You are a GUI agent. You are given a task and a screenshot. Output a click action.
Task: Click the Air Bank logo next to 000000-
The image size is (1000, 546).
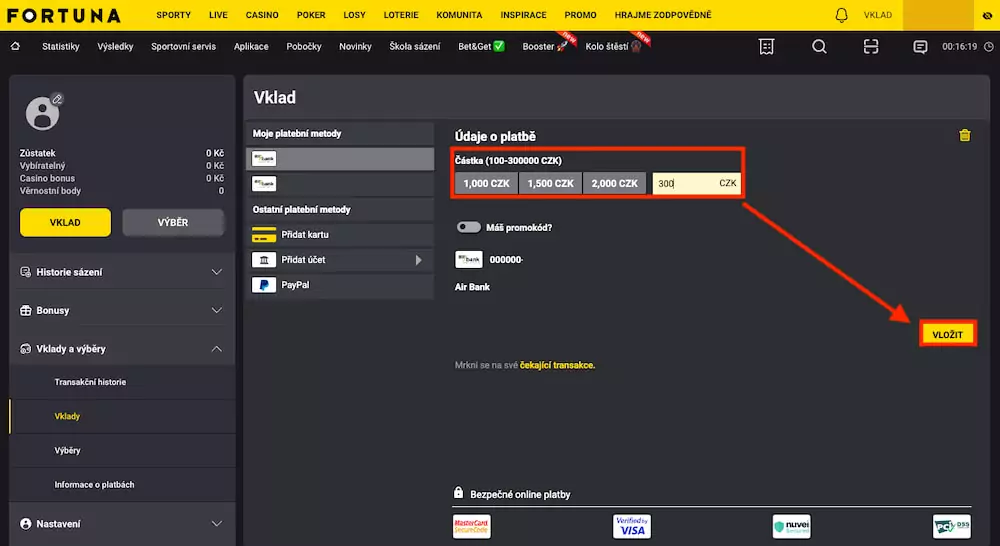(x=469, y=260)
